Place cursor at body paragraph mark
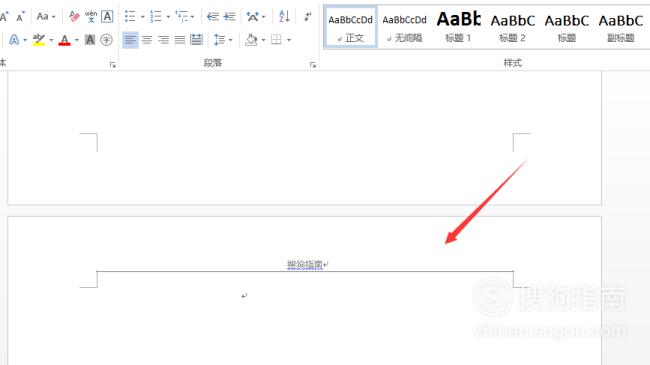 (x=244, y=295)
